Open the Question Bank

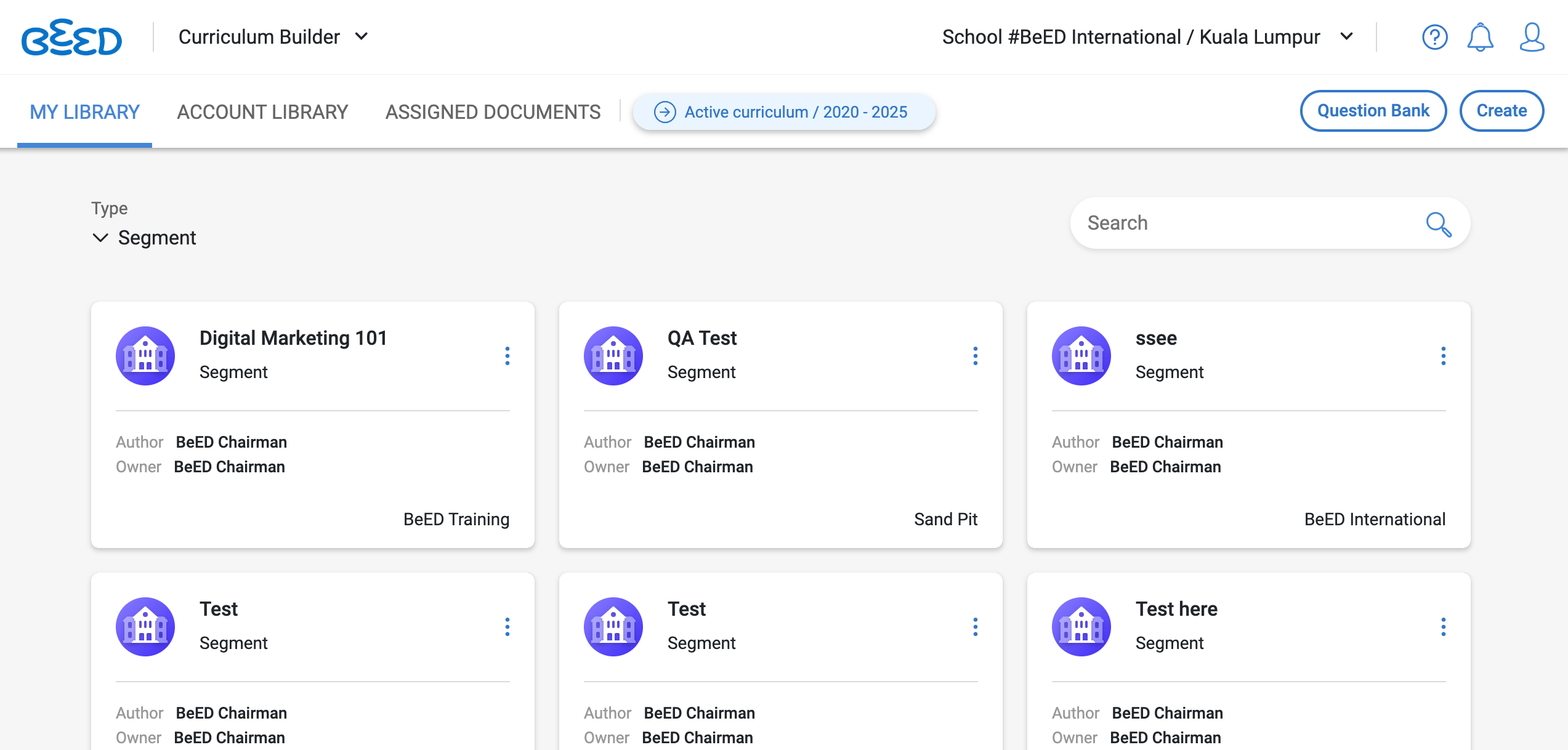point(1373,111)
